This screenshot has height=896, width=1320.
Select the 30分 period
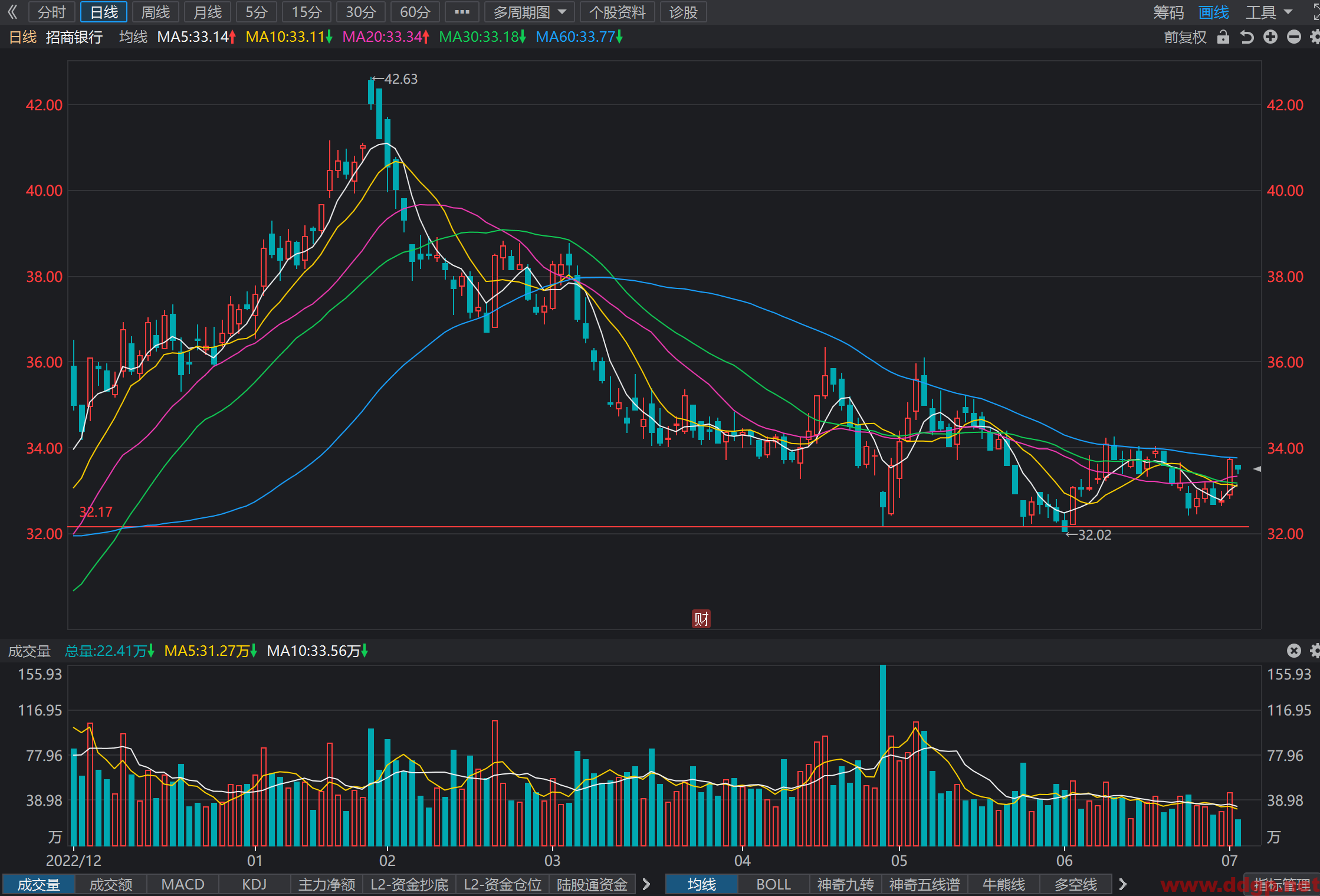[360, 12]
